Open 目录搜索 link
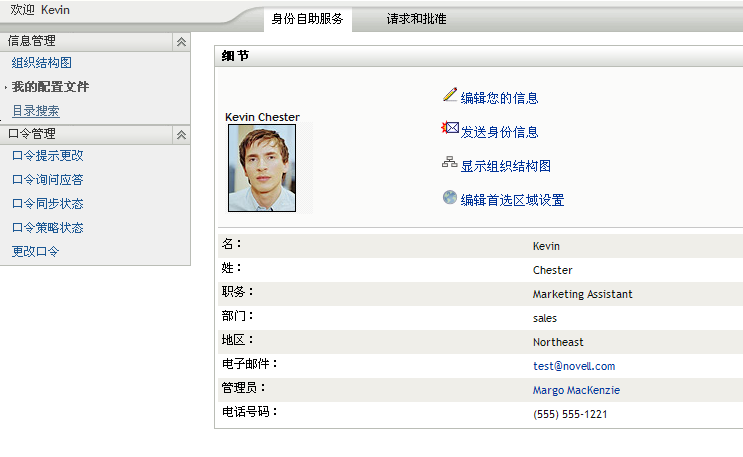This screenshot has width=743, height=457. 36,111
